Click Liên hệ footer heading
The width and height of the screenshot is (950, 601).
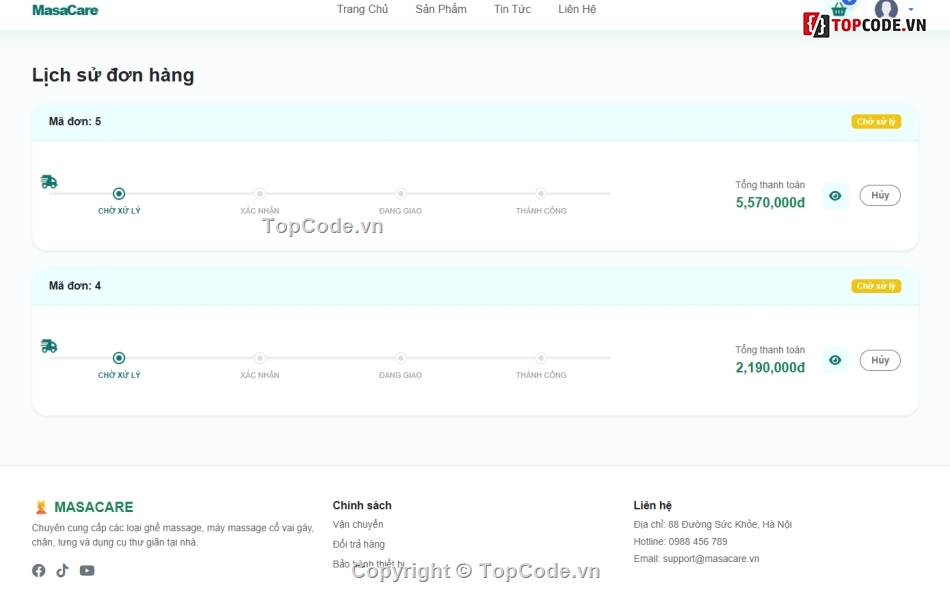(x=653, y=505)
